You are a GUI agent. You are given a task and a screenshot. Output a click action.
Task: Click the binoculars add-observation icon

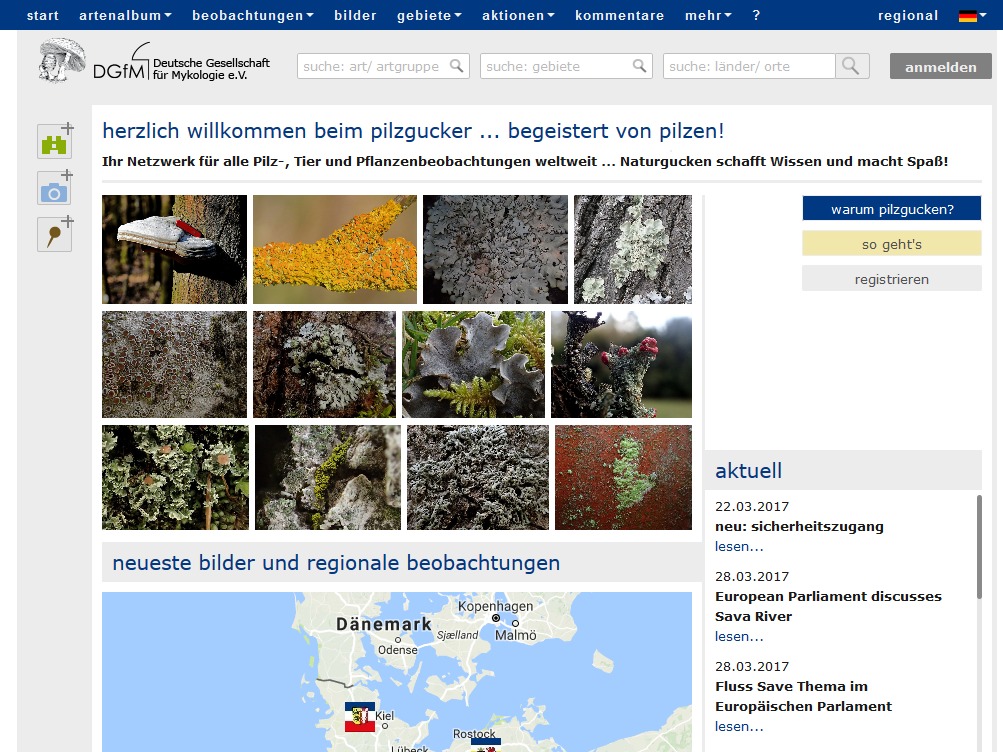[x=54, y=143]
